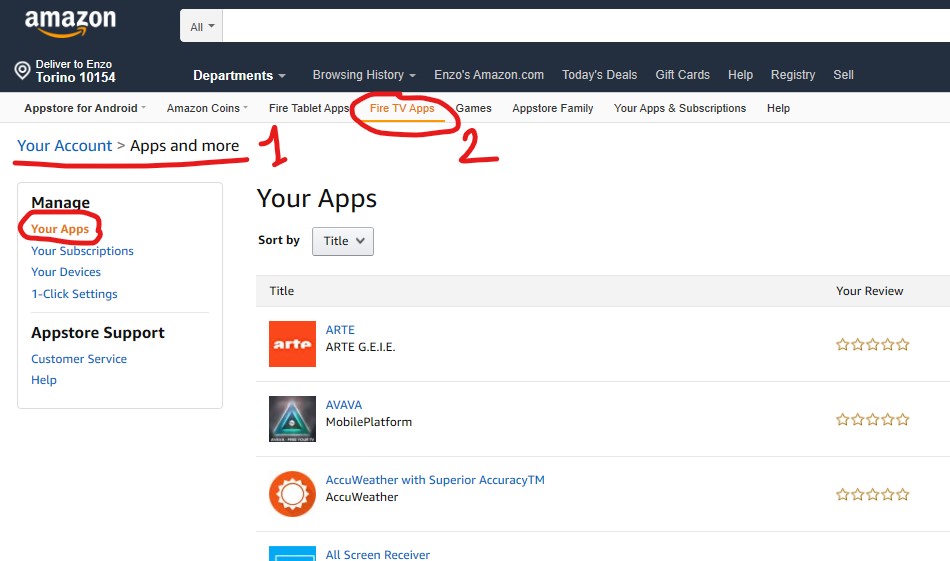
Task: Open the Amazon Coins tab
Action: point(208,108)
